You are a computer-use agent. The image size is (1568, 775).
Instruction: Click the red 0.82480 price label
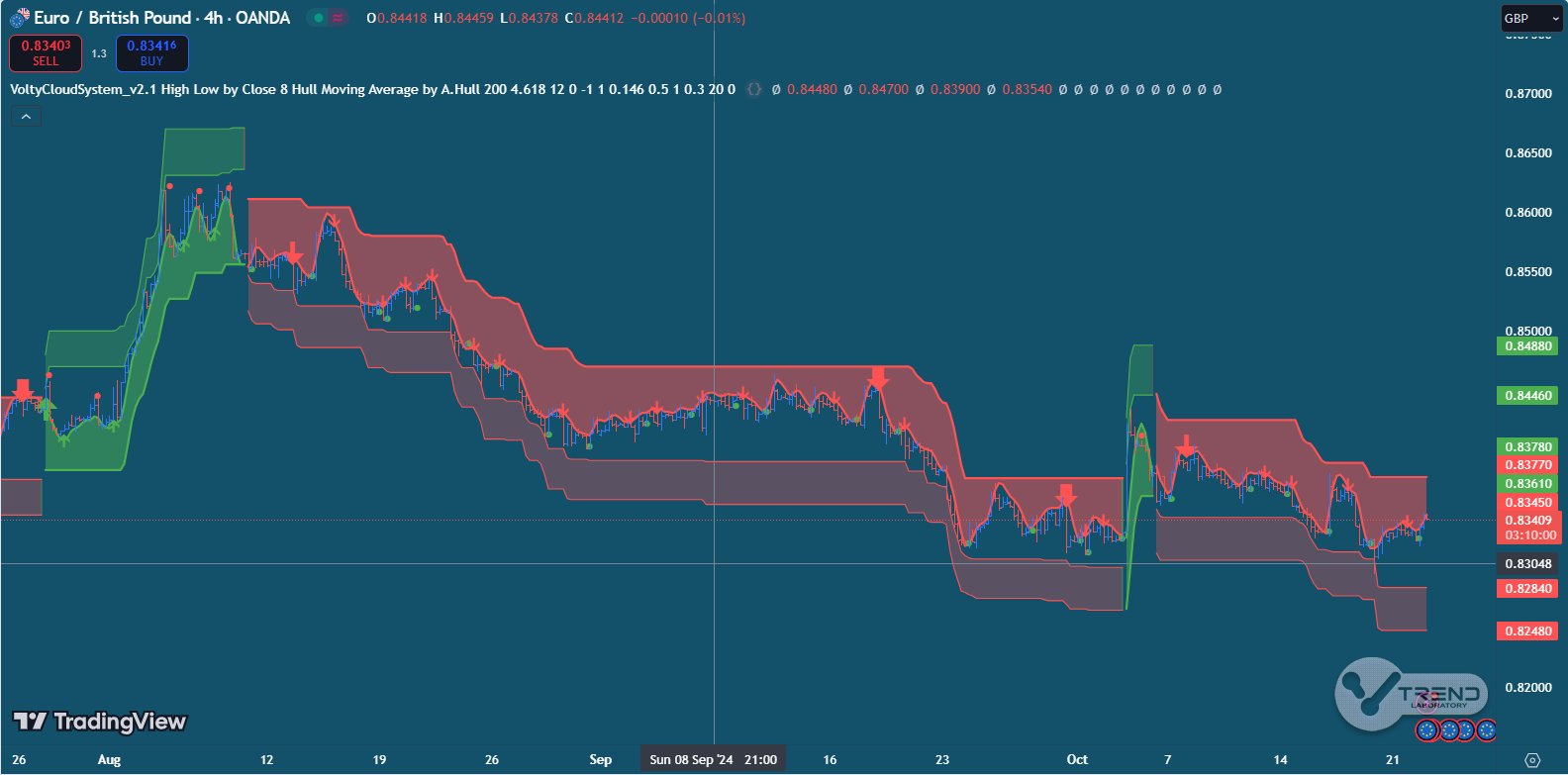pyautogui.click(x=1528, y=631)
